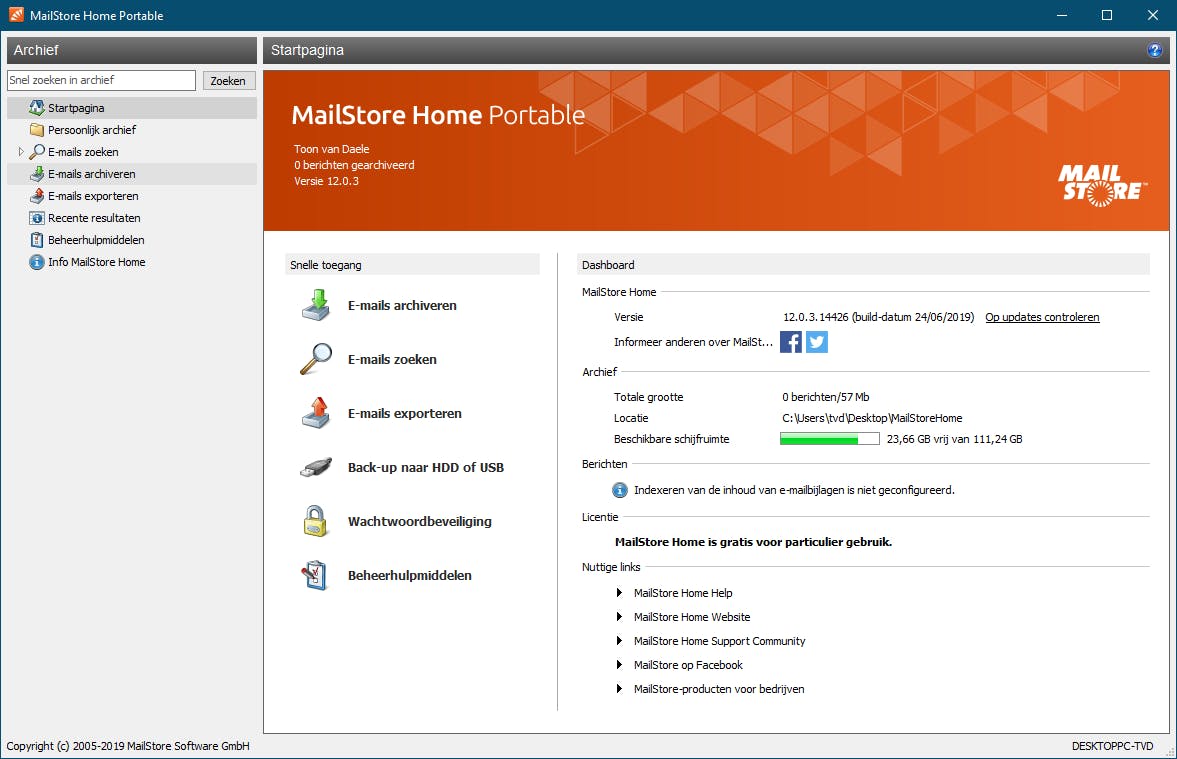This screenshot has width=1177, height=759.
Task: Expand the E-mails zoeken tree node
Action: [21, 152]
